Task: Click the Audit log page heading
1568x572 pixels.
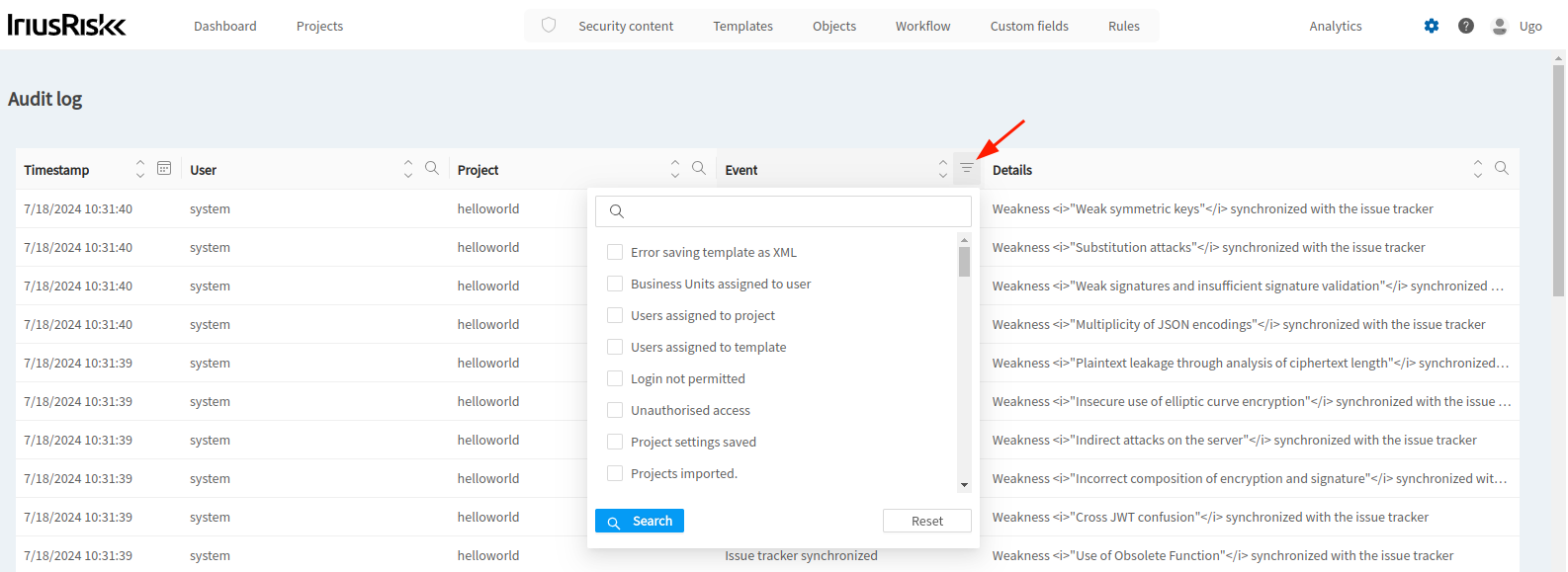Action: pos(45,99)
